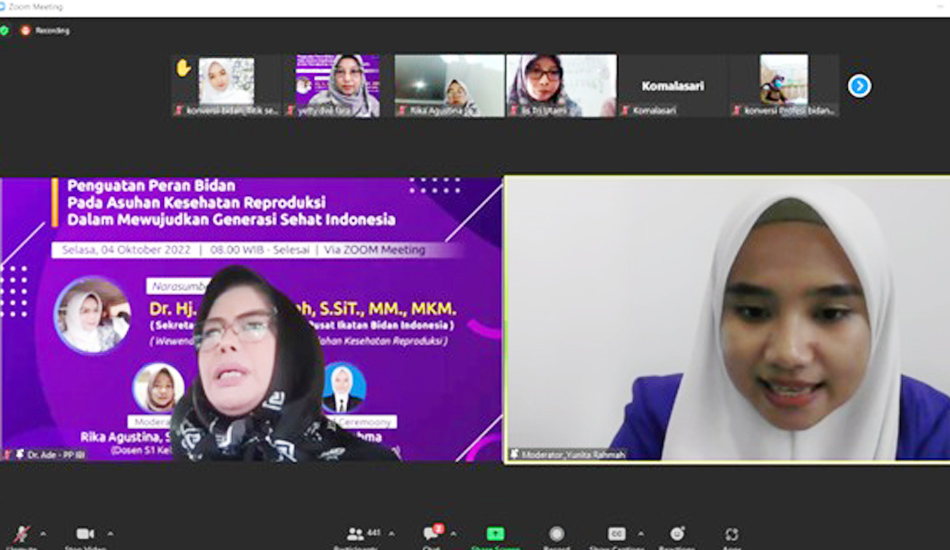
Task: Show captions with the CC icon
Action: pyautogui.click(x=617, y=535)
